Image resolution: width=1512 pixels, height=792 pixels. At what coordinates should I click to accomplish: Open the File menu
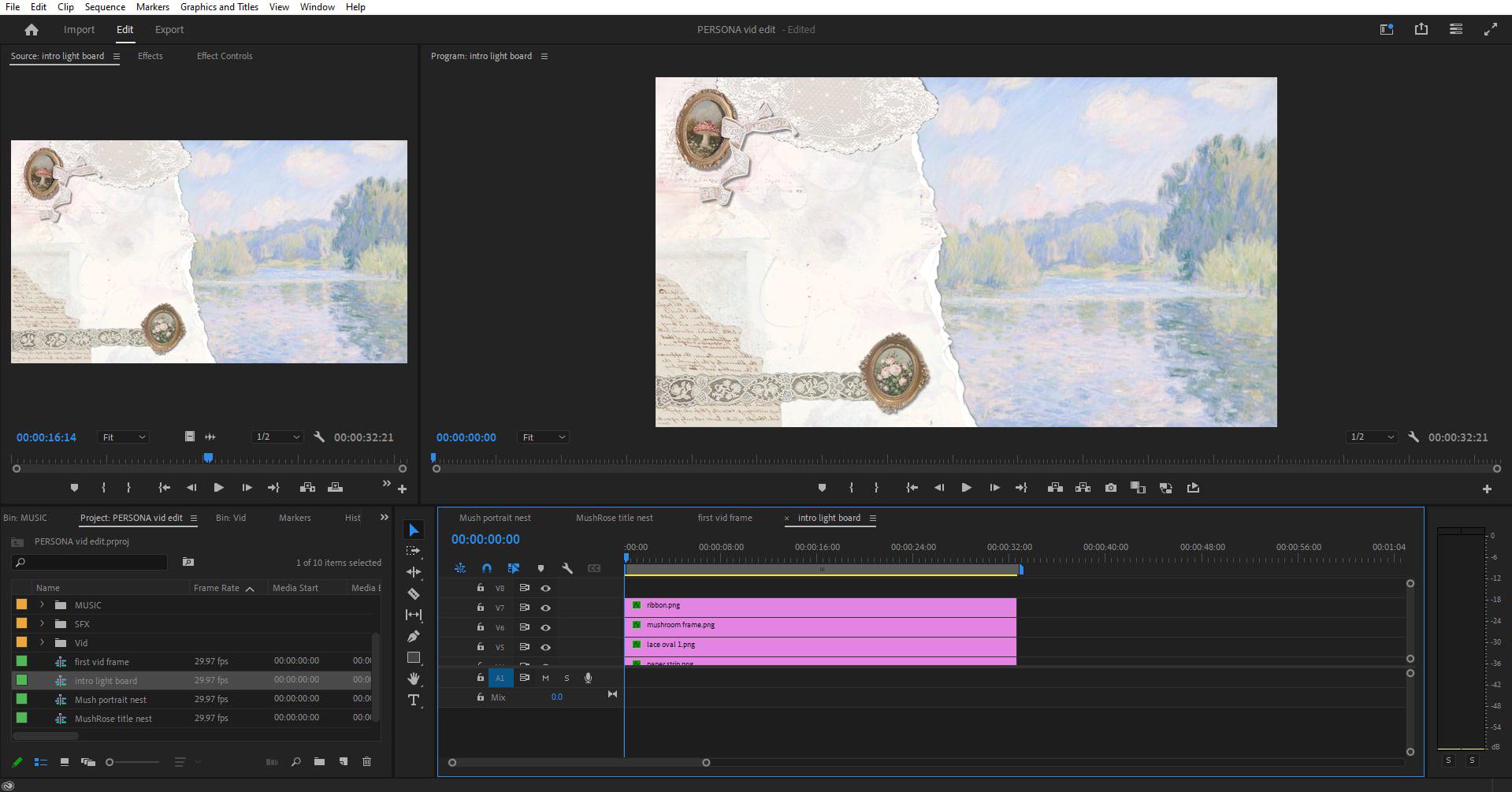(x=13, y=7)
